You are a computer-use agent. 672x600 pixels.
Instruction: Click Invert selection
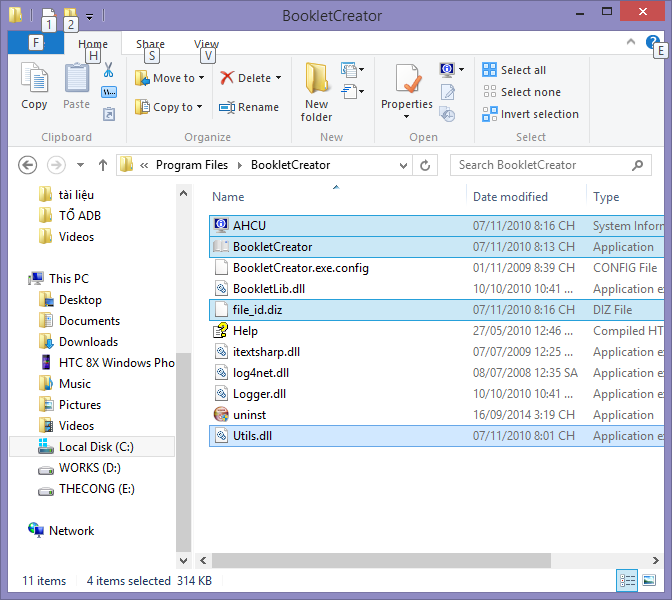pos(531,114)
